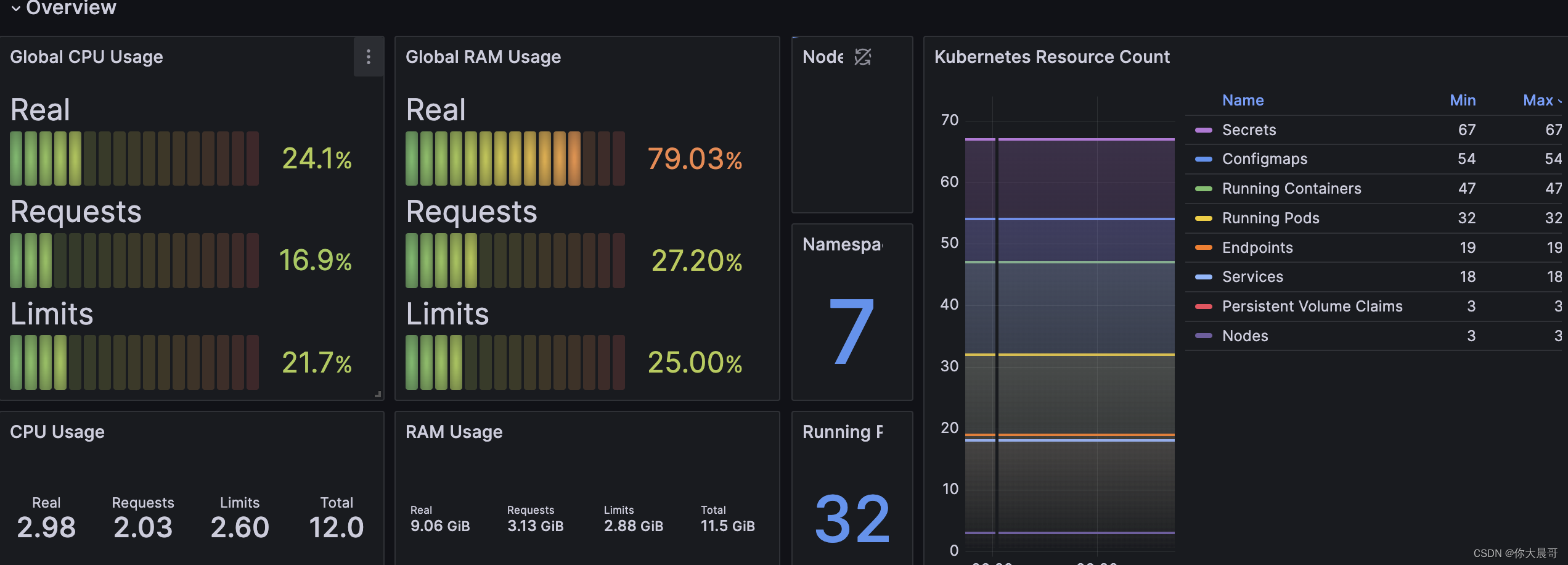Sort legend by Max column
This screenshot has width=1568, height=565.
(x=1542, y=100)
